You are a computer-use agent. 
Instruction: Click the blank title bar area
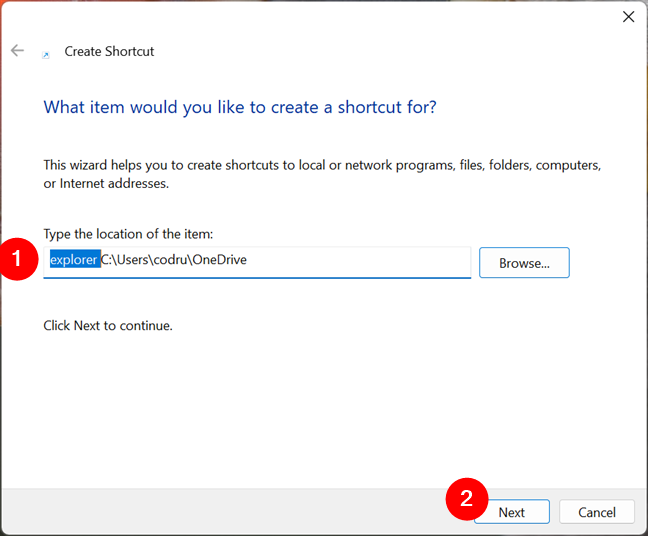pos(331,21)
